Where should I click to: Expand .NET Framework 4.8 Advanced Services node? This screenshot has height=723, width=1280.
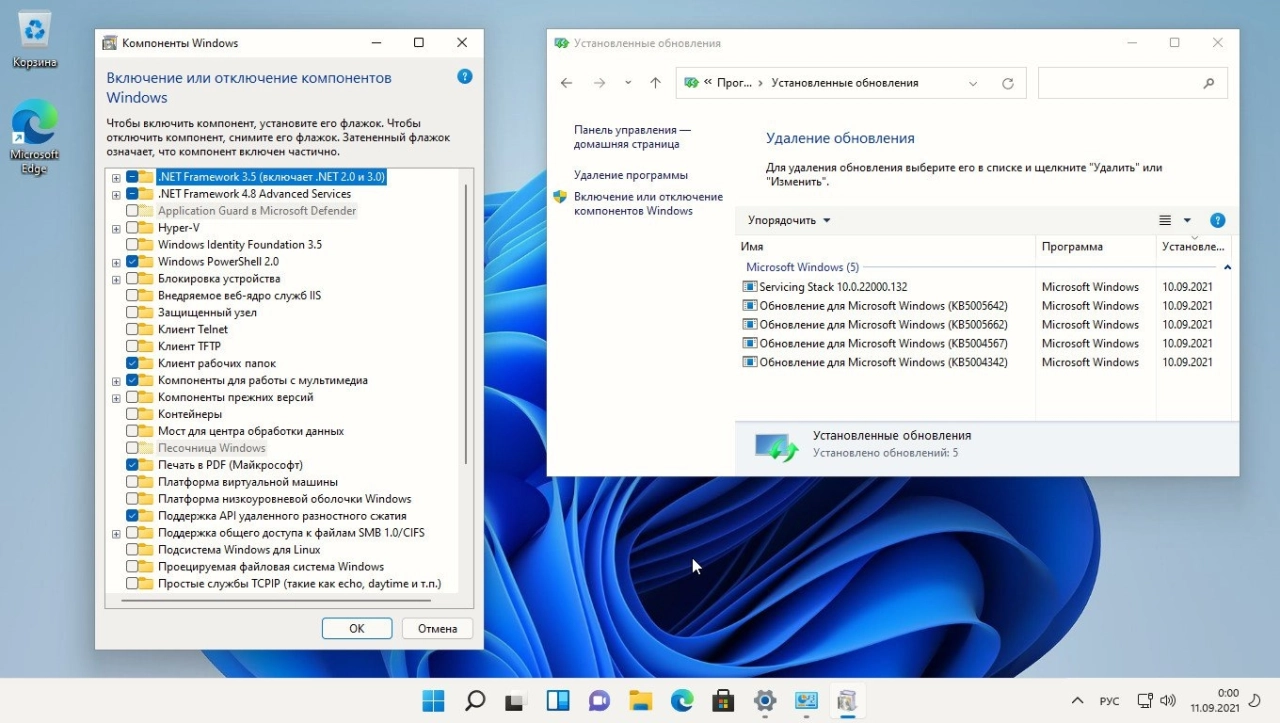coord(116,194)
